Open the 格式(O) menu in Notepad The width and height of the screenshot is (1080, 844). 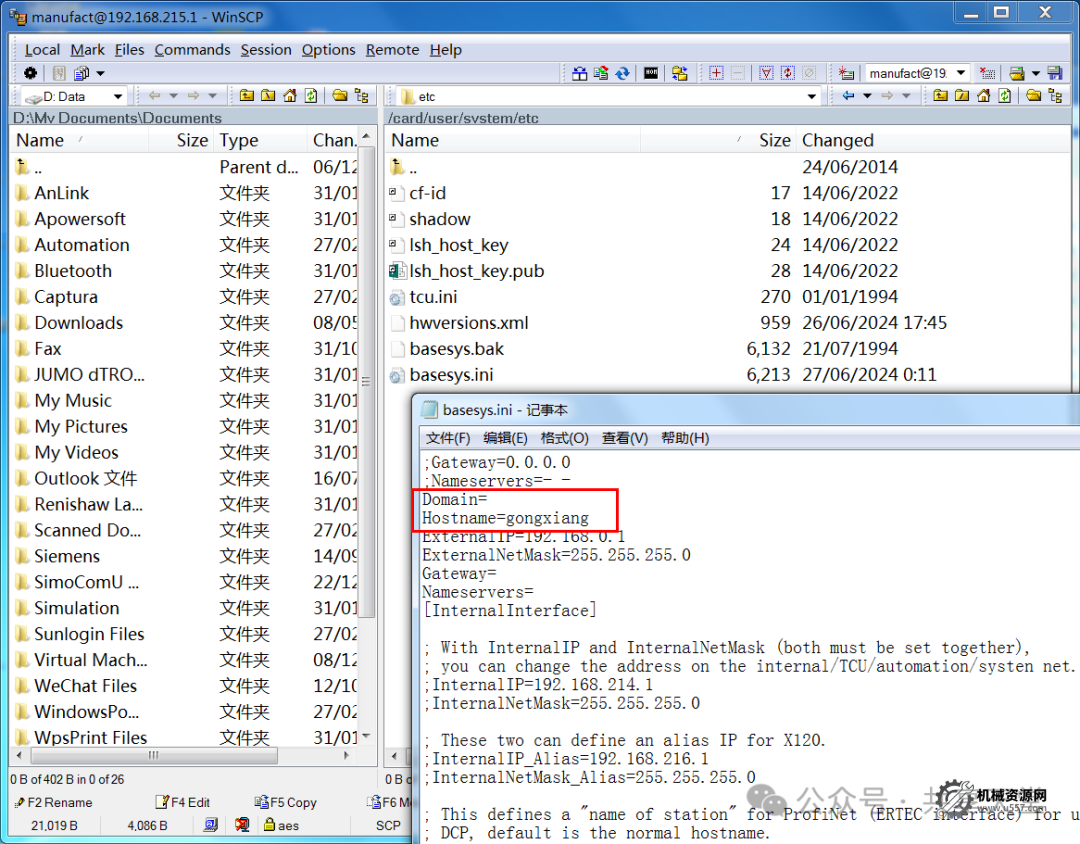pos(566,438)
